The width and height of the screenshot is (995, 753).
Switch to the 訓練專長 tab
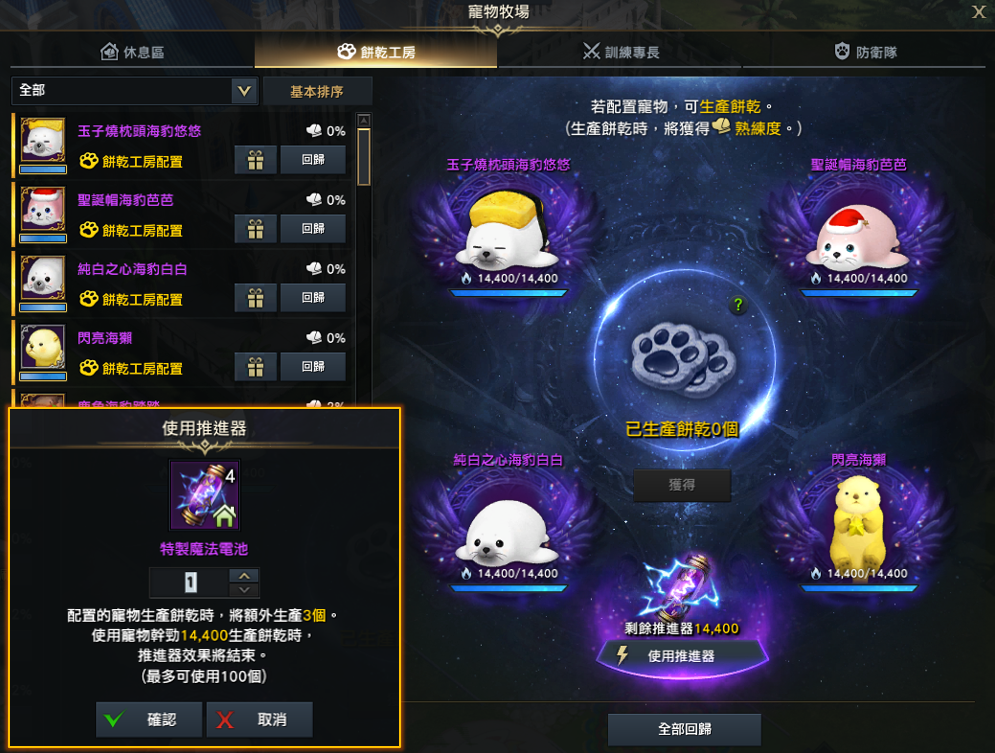620,52
